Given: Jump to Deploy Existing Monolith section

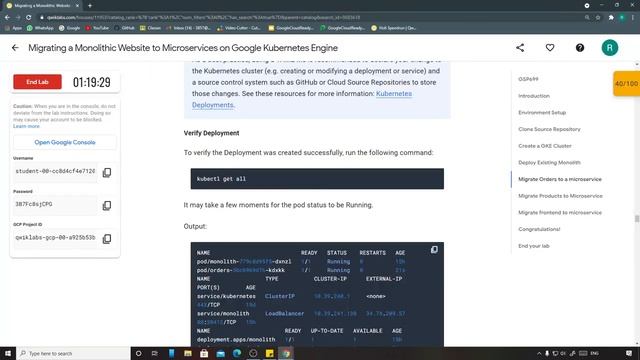Looking at the screenshot, I should pyautogui.click(x=549, y=163).
